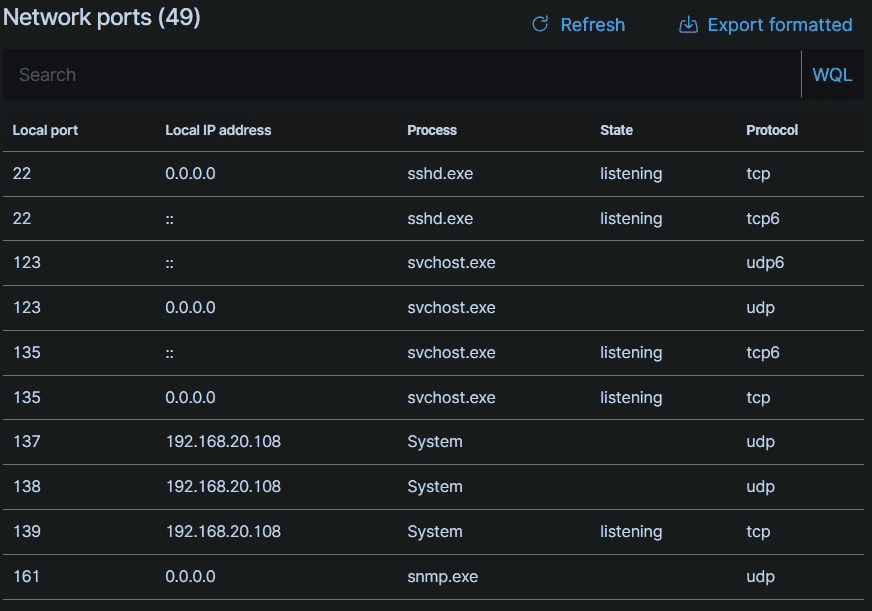Click the 192.168.20.108 address on port 138

(223, 487)
